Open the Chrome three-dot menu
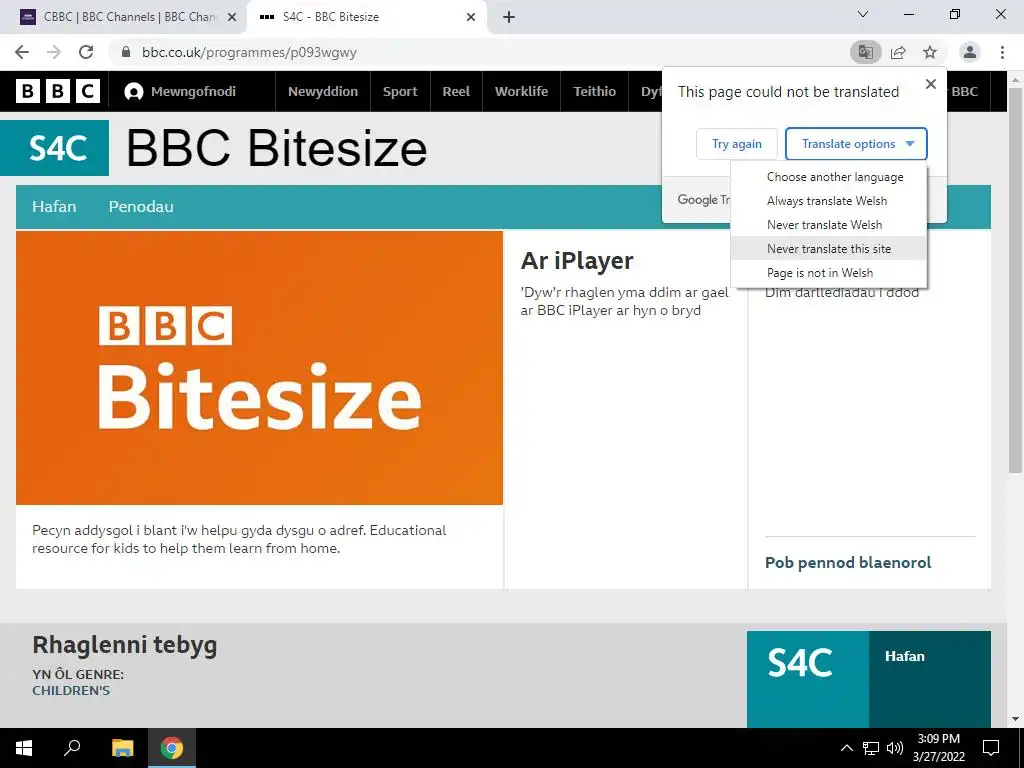This screenshot has height=768, width=1024. [1002, 52]
